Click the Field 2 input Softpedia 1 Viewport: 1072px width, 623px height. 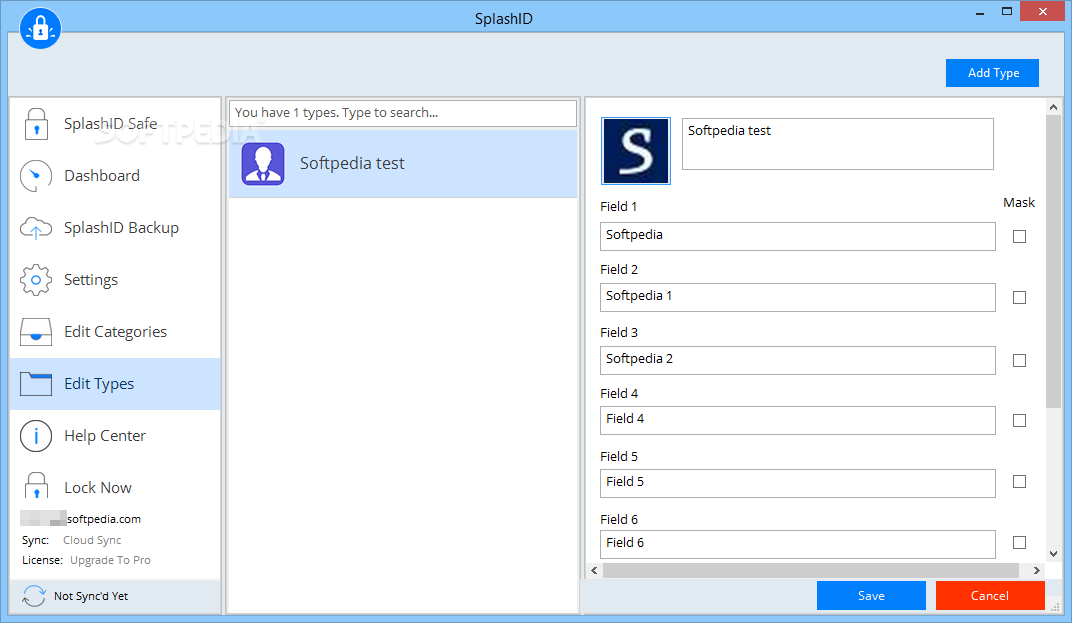(798, 297)
